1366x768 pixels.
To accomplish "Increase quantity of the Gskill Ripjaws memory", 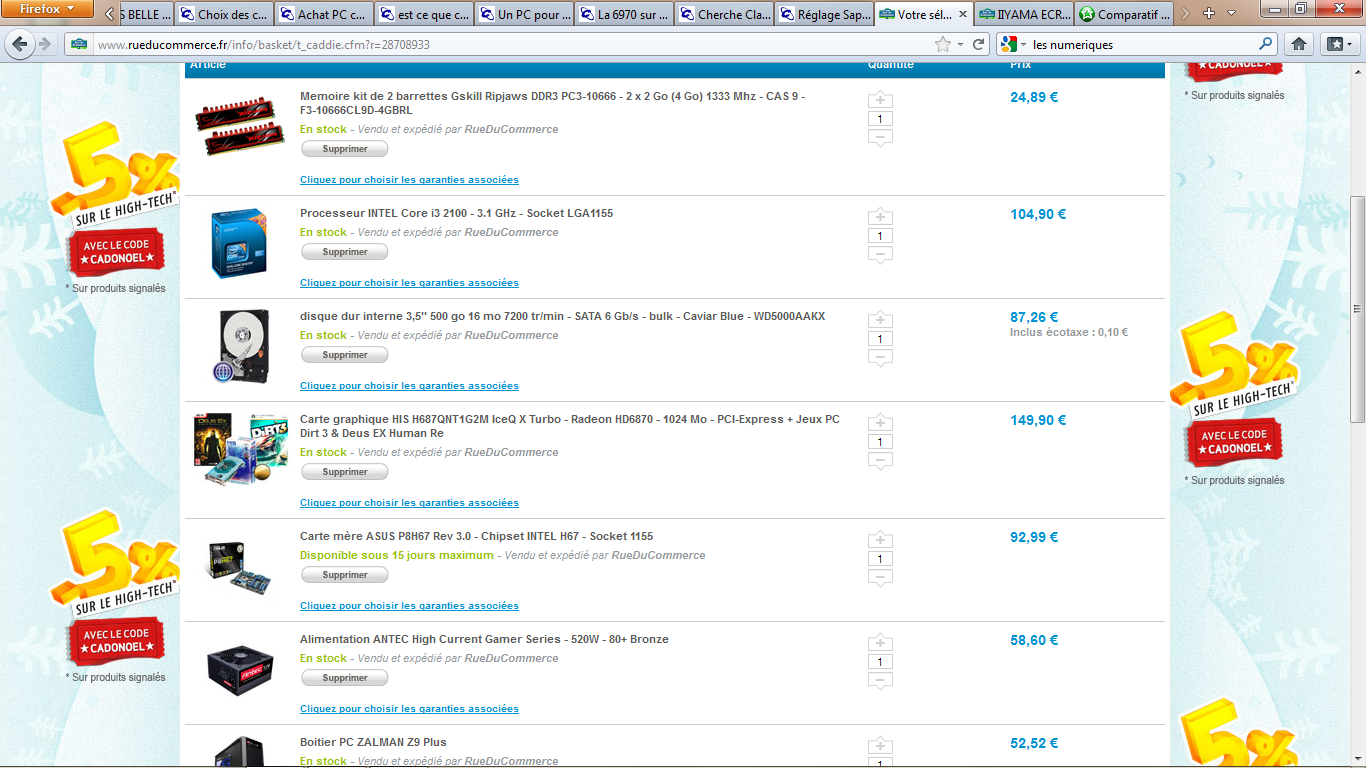I will coord(880,100).
